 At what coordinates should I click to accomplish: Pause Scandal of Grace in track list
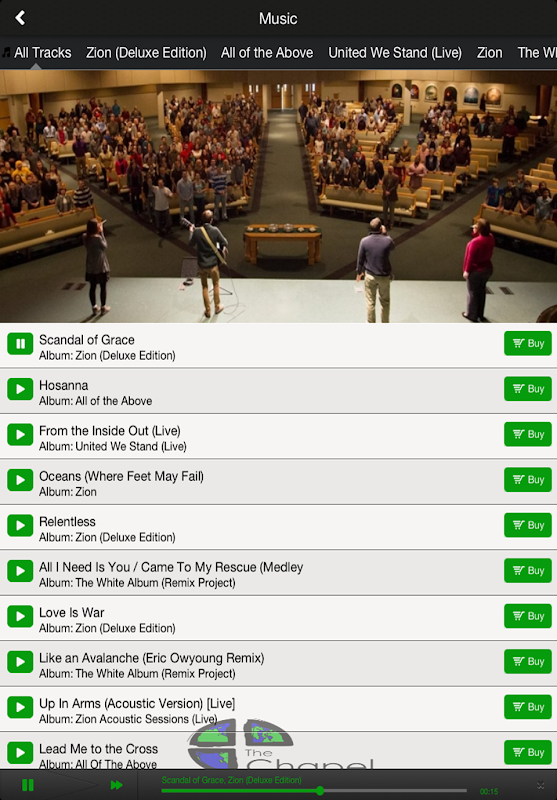pyautogui.click(x=20, y=344)
